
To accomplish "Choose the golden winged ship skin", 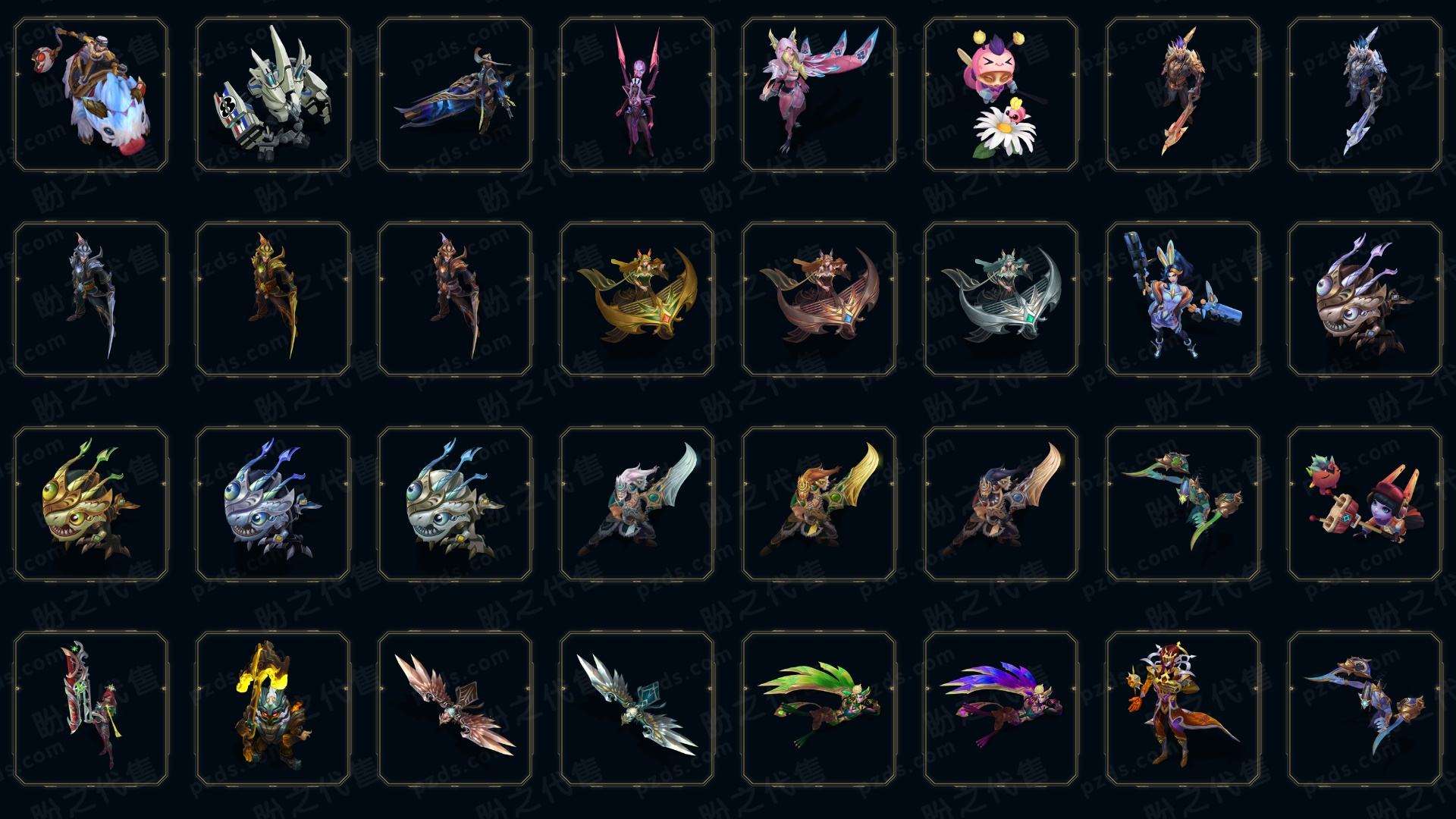I will tap(637, 299).
